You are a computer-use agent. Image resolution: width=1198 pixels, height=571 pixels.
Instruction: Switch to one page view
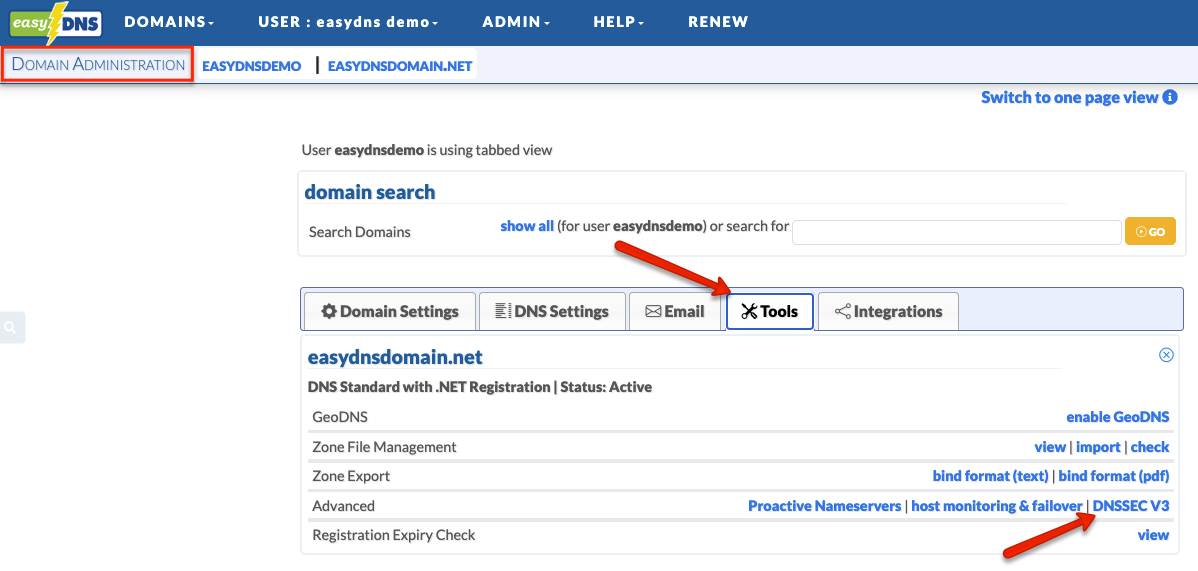pos(1069,97)
